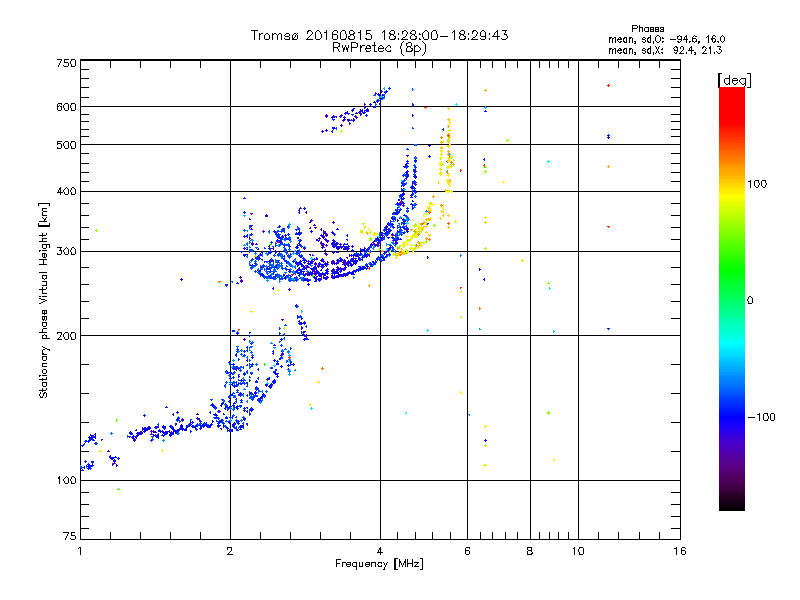800x600 pixels.
Task: Click the y-axis tick label '500'
Action: pos(66,145)
